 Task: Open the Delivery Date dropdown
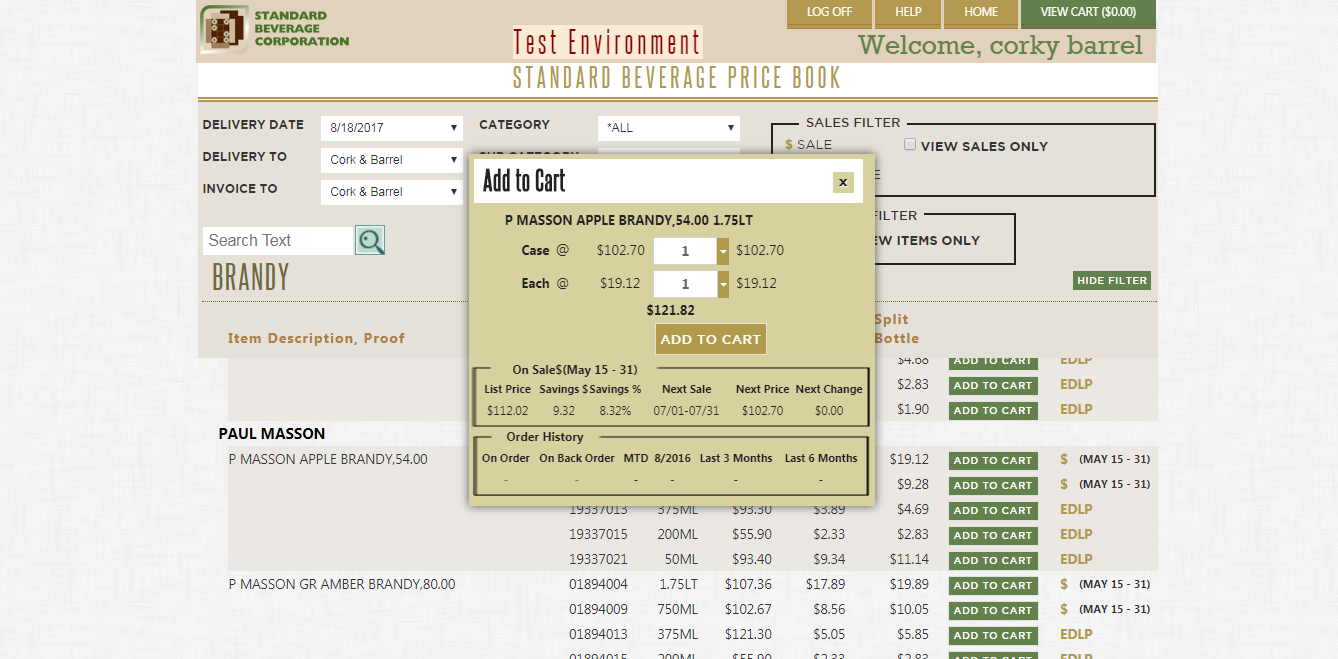pos(392,128)
